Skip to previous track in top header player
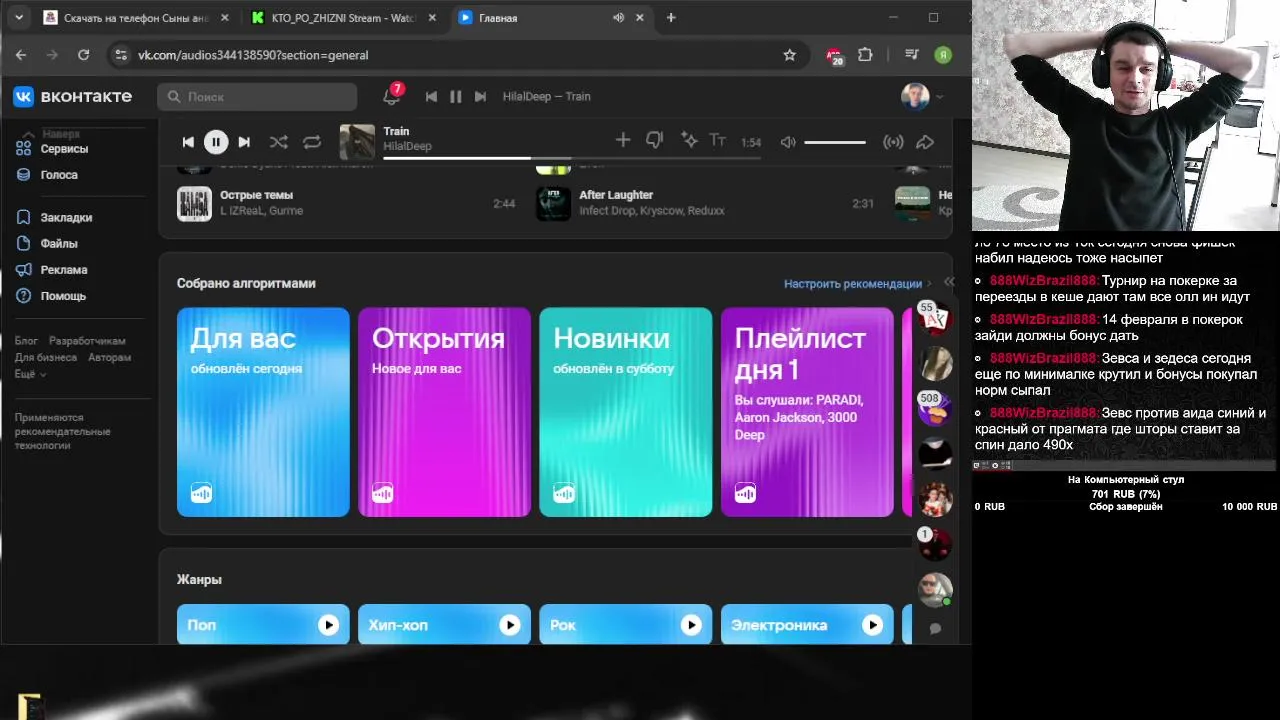Screen dimensions: 1280x720 [x=431, y=97]
